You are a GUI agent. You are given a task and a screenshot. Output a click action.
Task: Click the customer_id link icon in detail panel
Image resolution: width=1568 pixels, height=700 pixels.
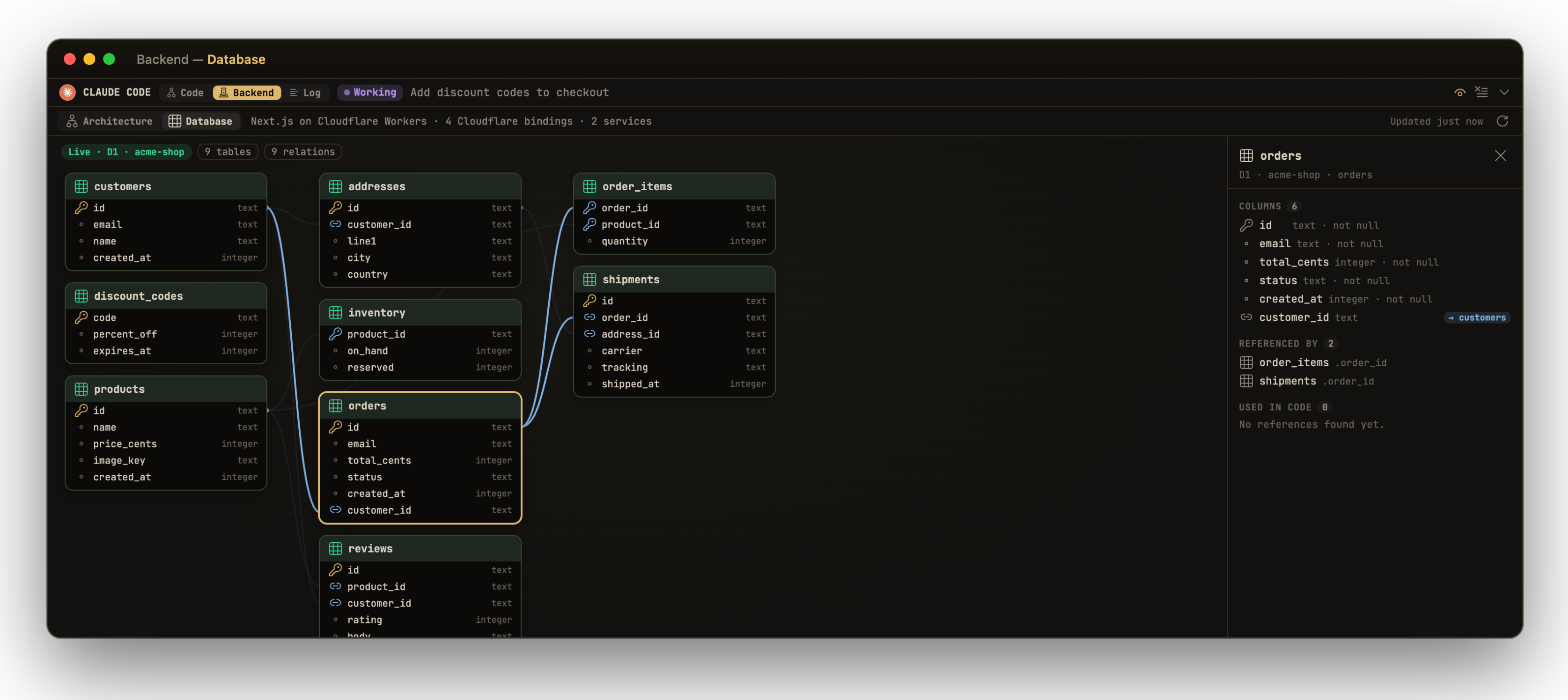[x=1246, y=318]
